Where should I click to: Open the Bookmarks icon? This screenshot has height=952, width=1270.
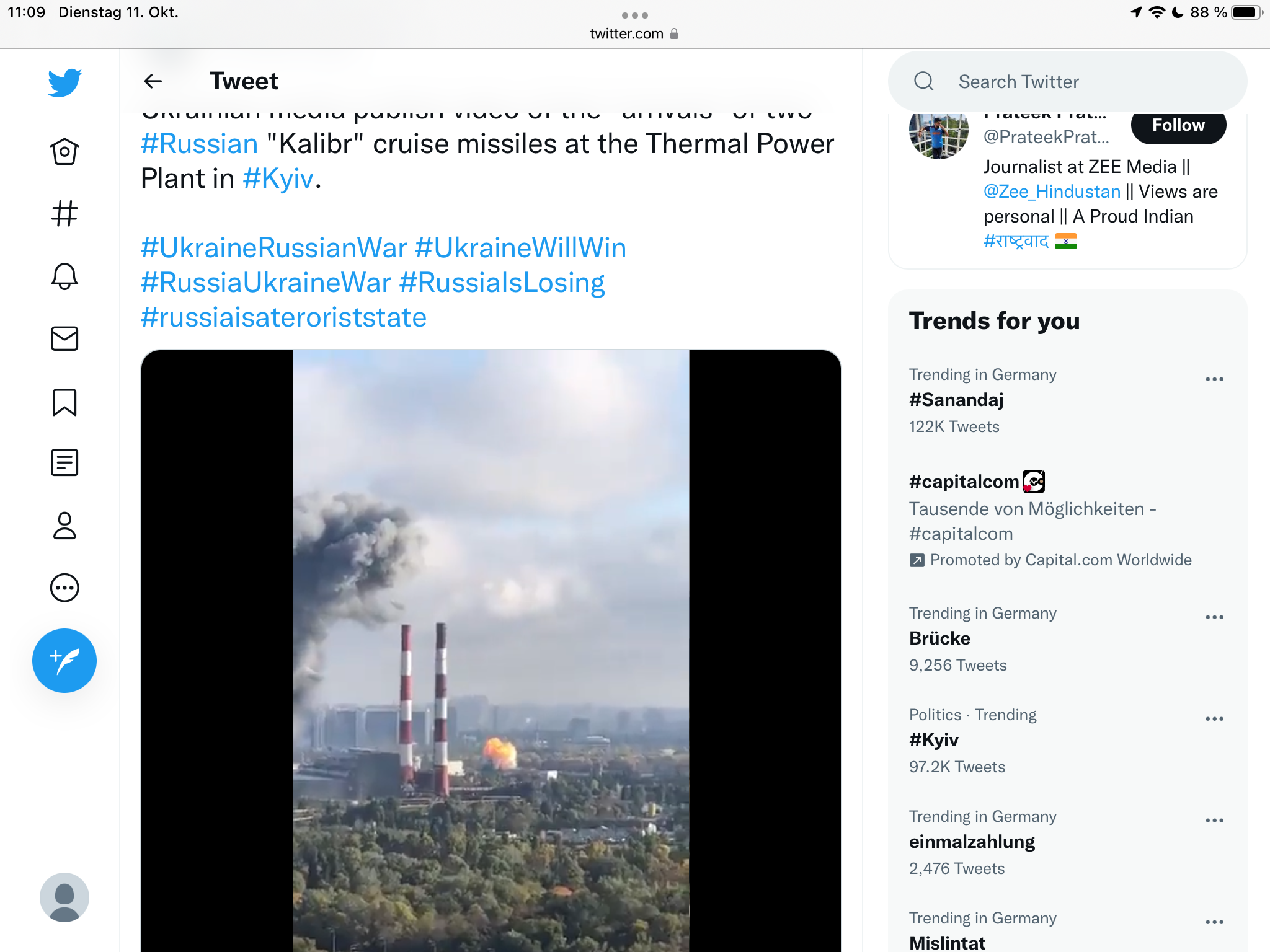pyautogui.click(x=64, y=402)
